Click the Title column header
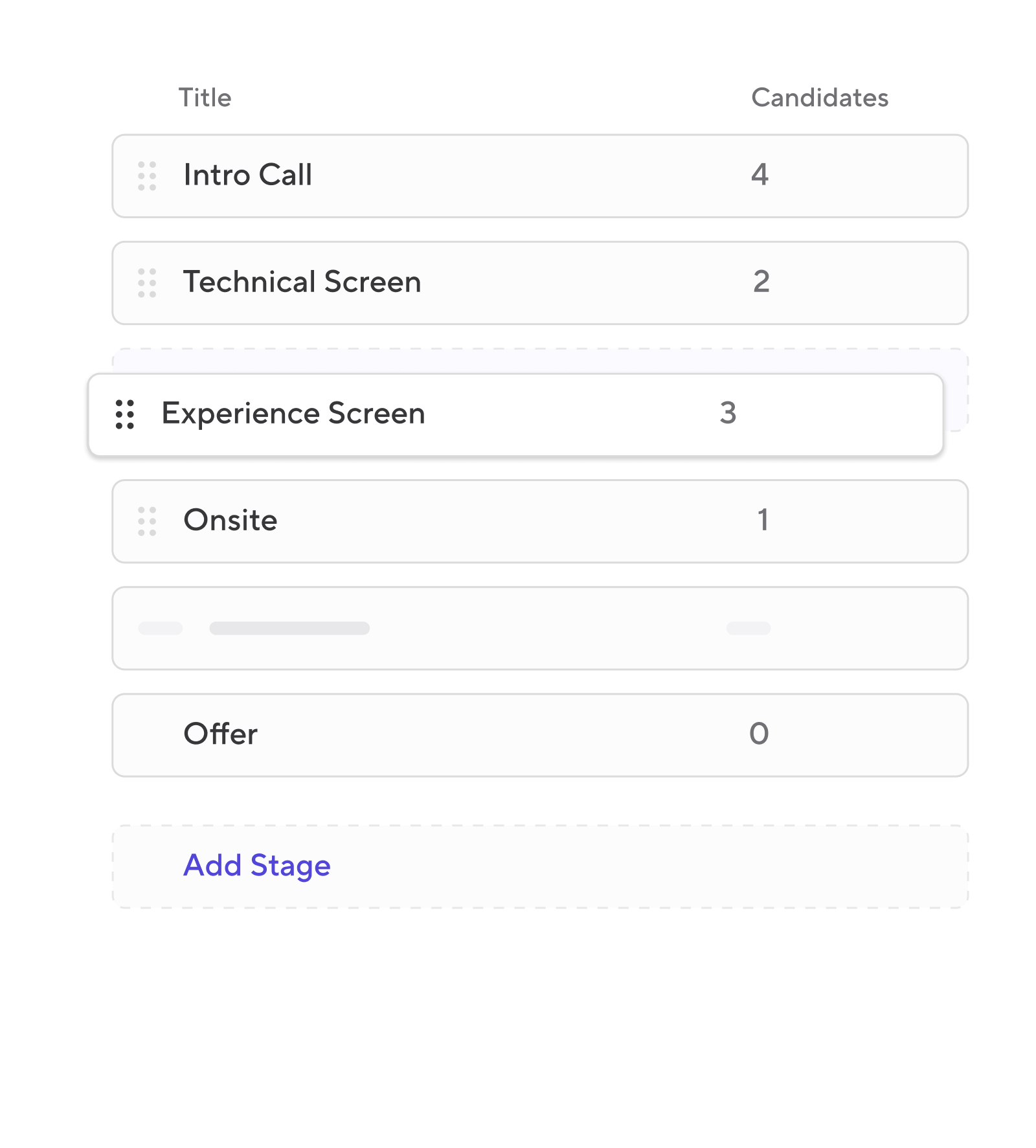 [205, 97]
